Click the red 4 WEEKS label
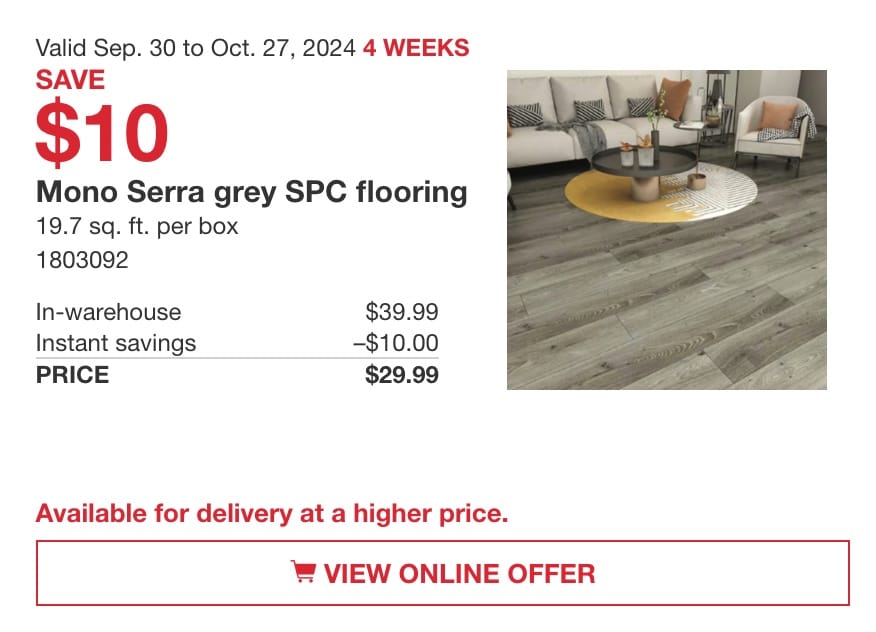The image size is (876, 632). pyautogui.click(x=416, y=48)
